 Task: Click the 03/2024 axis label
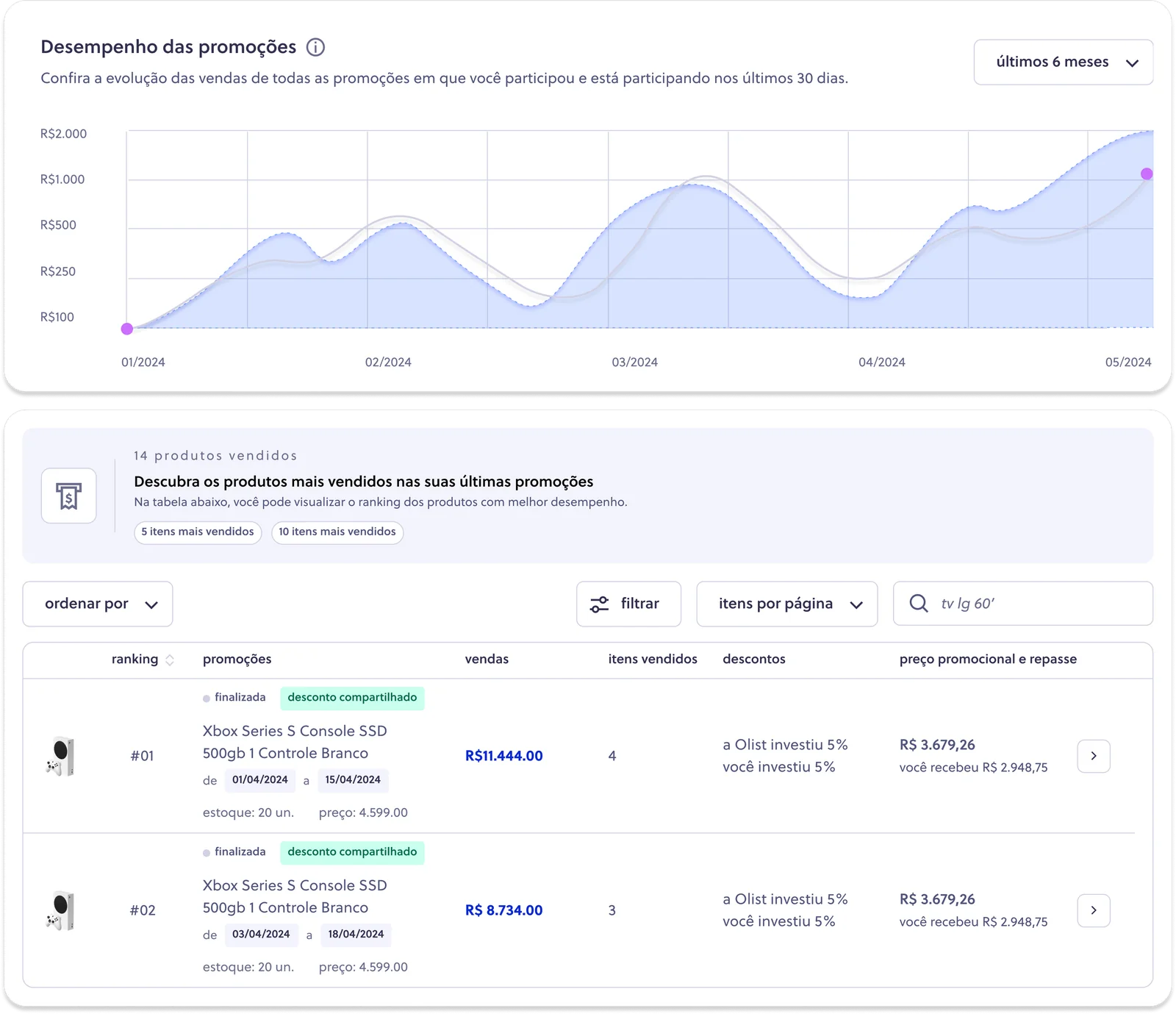click(x=635, y=363)
